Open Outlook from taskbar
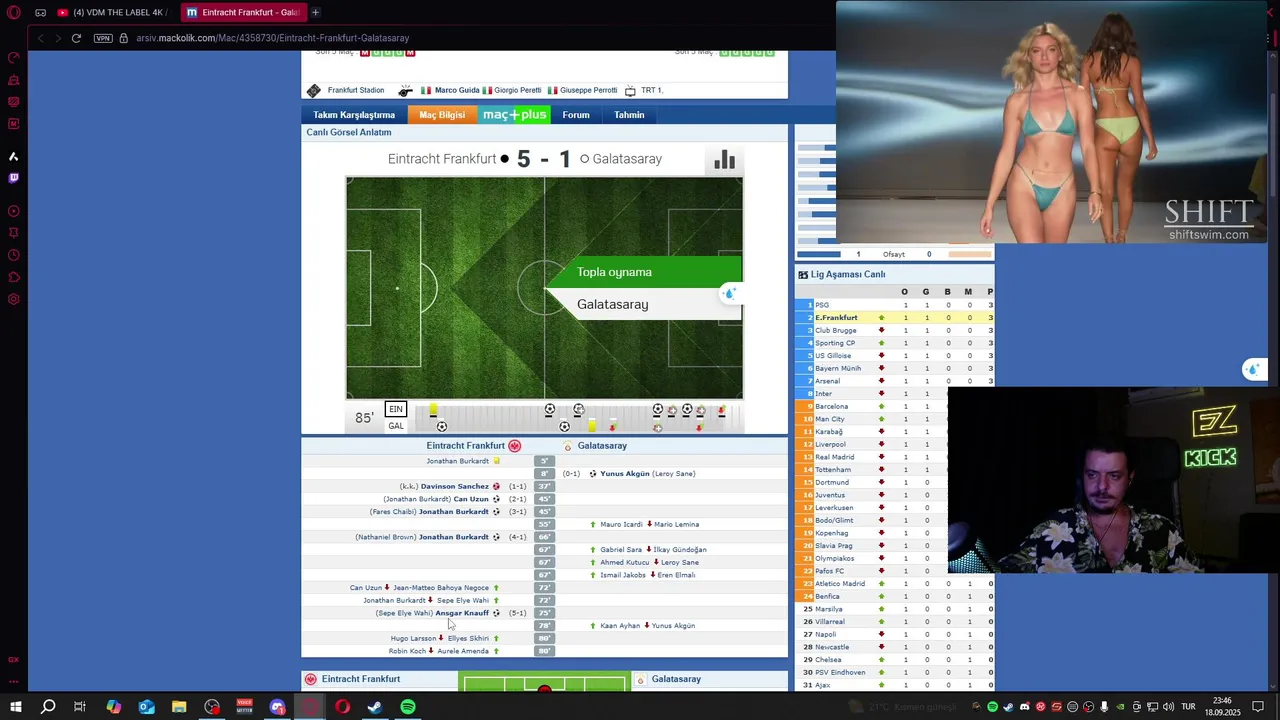Screen dimensions: 1280x720 (146, 707)
